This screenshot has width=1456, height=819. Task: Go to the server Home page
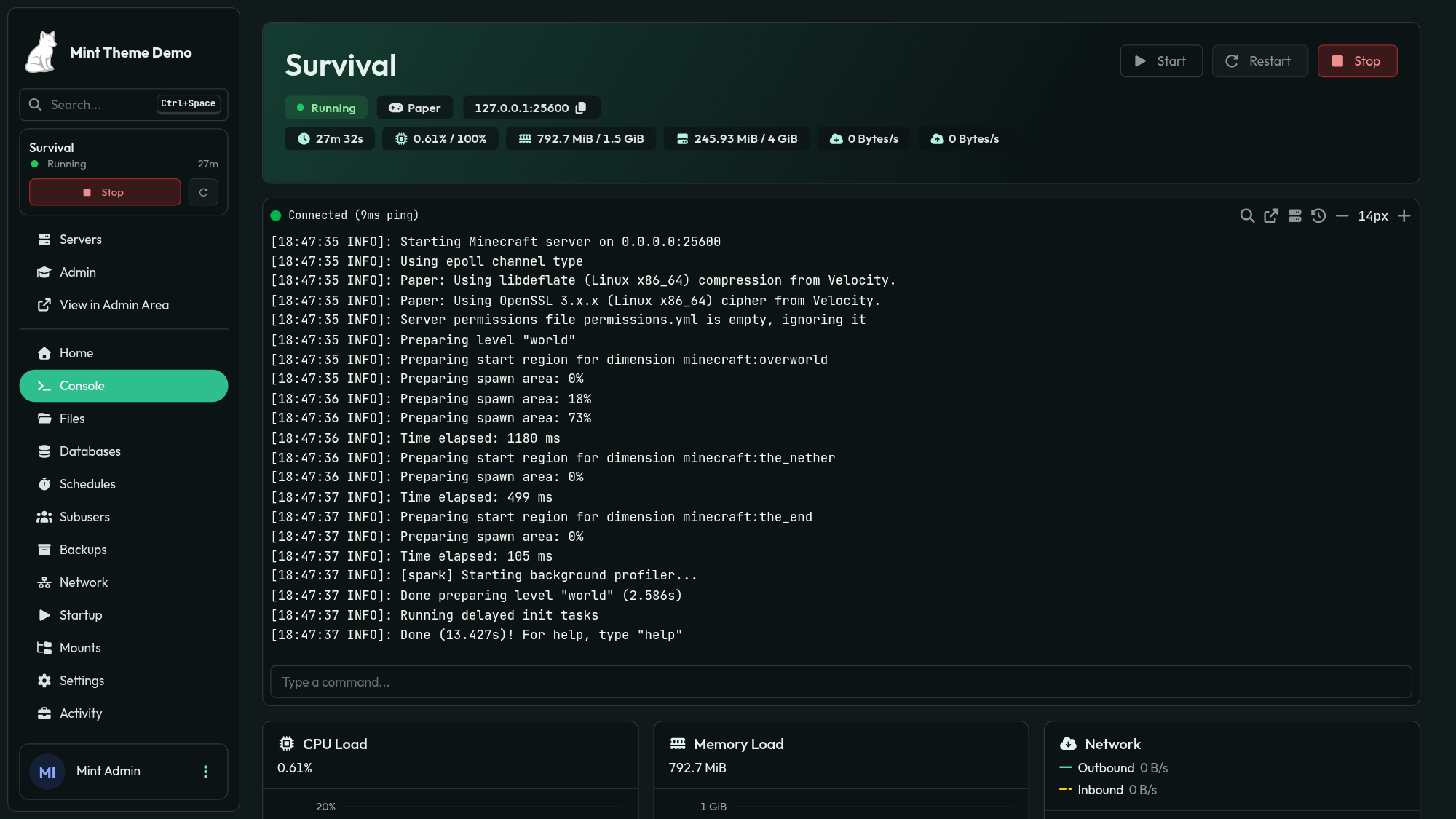pyautogui.click(x=123, y=353)
